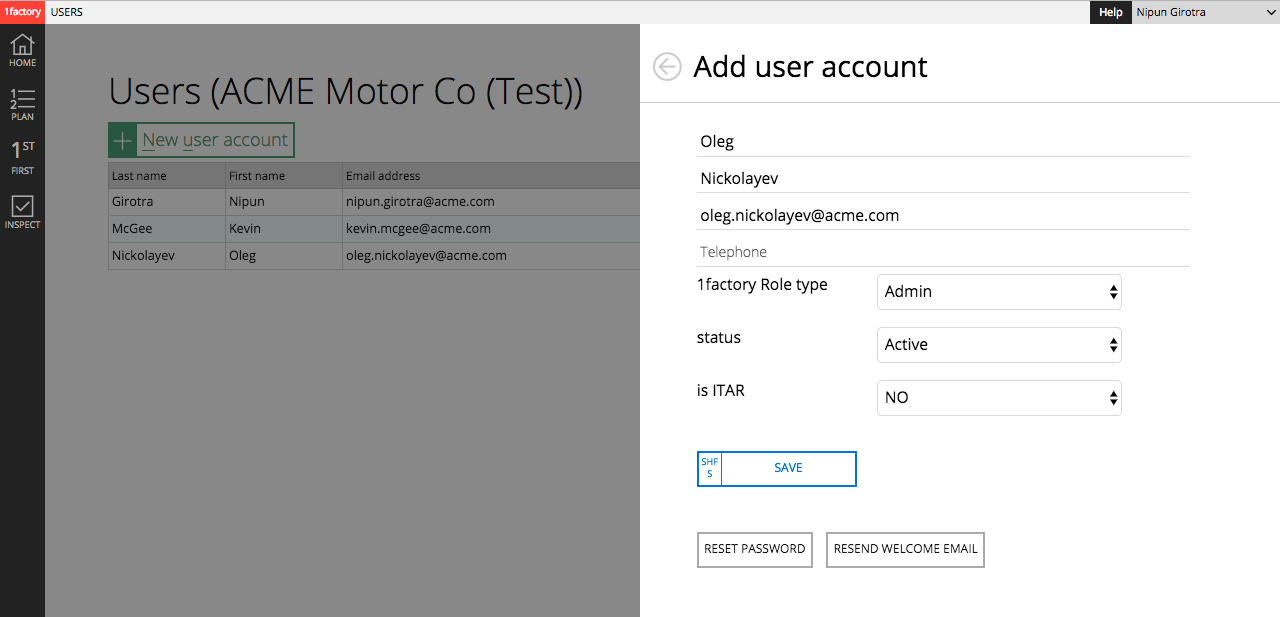Open the First sidebar icon
This screenshot has height=617, width=1280.
22,158
